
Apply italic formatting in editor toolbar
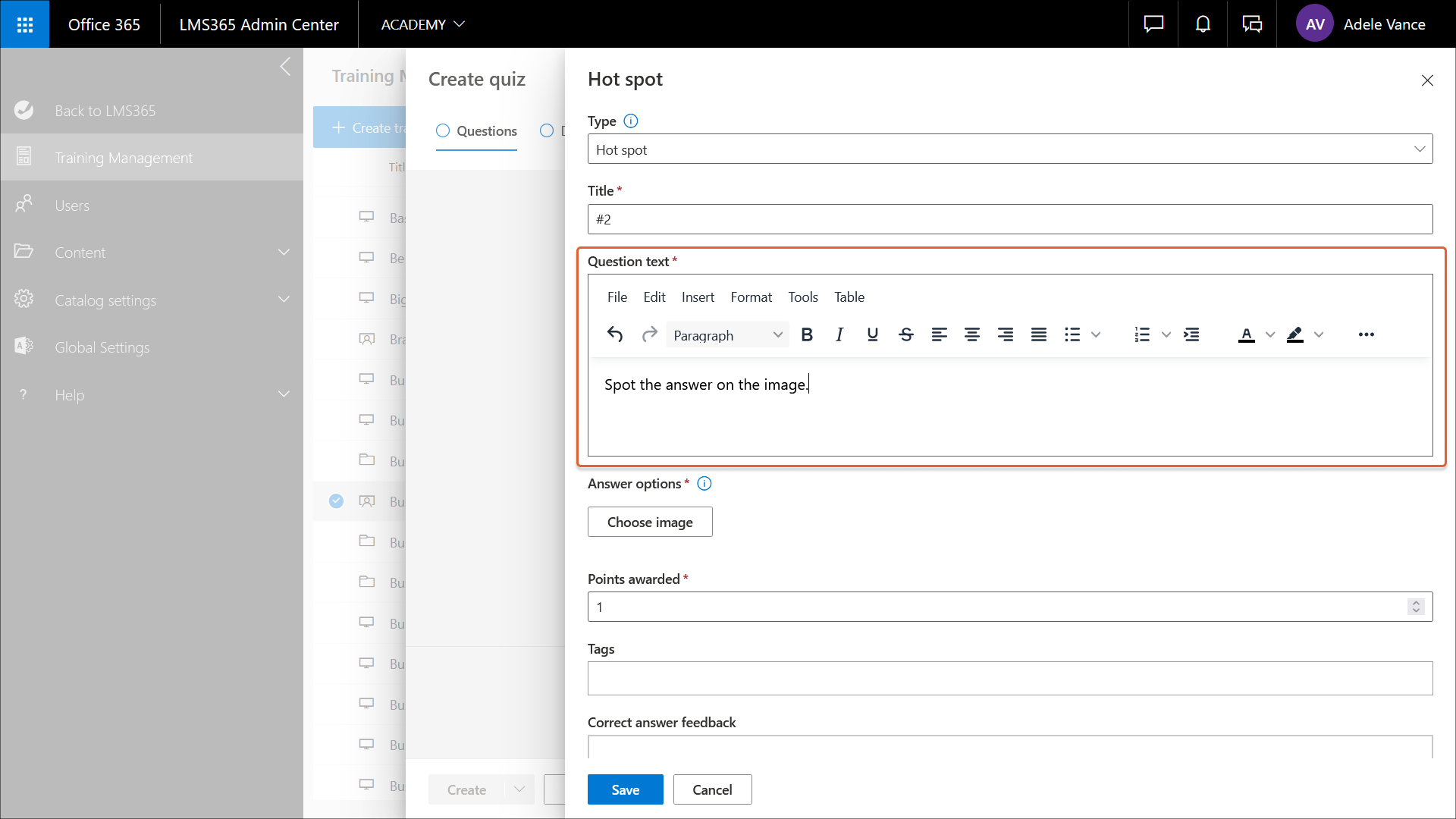point(839,334)
